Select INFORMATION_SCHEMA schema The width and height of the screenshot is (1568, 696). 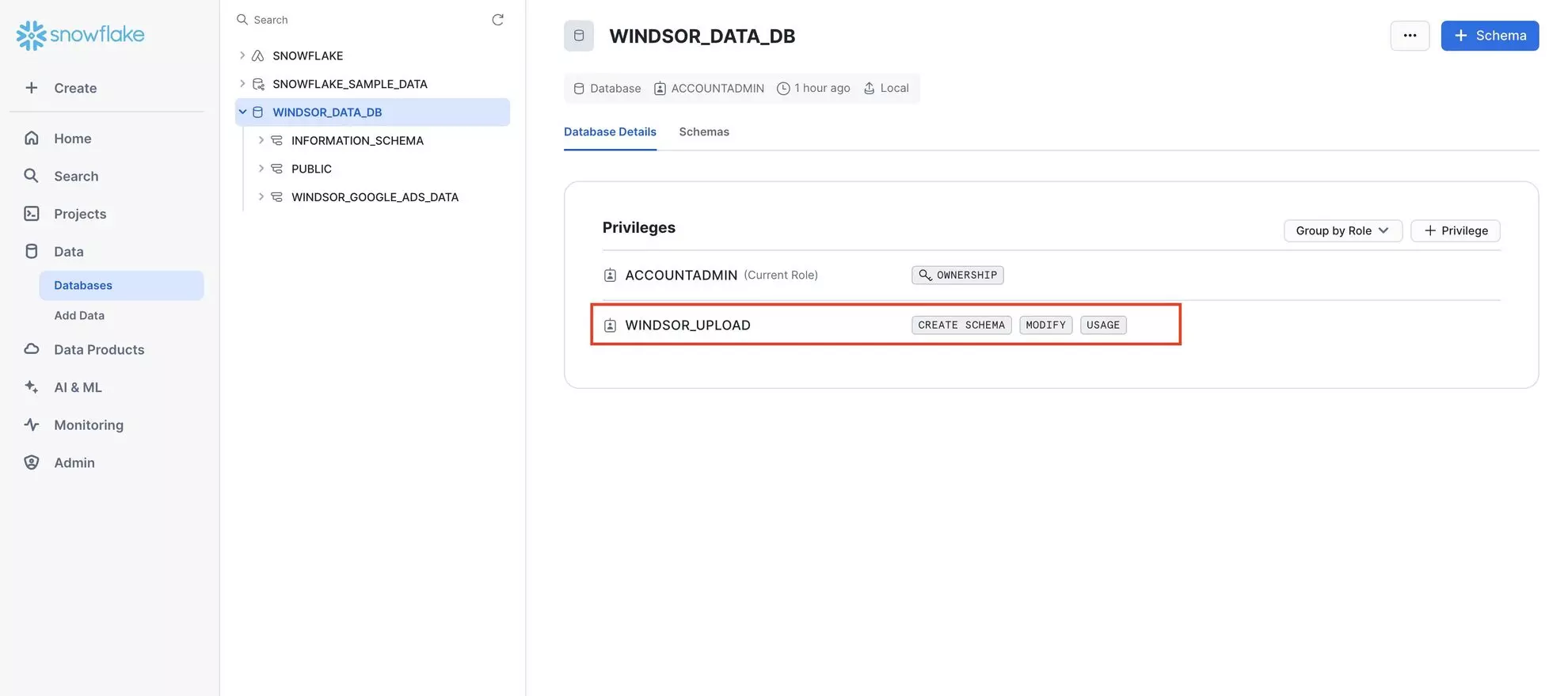(x=357, y=140)
